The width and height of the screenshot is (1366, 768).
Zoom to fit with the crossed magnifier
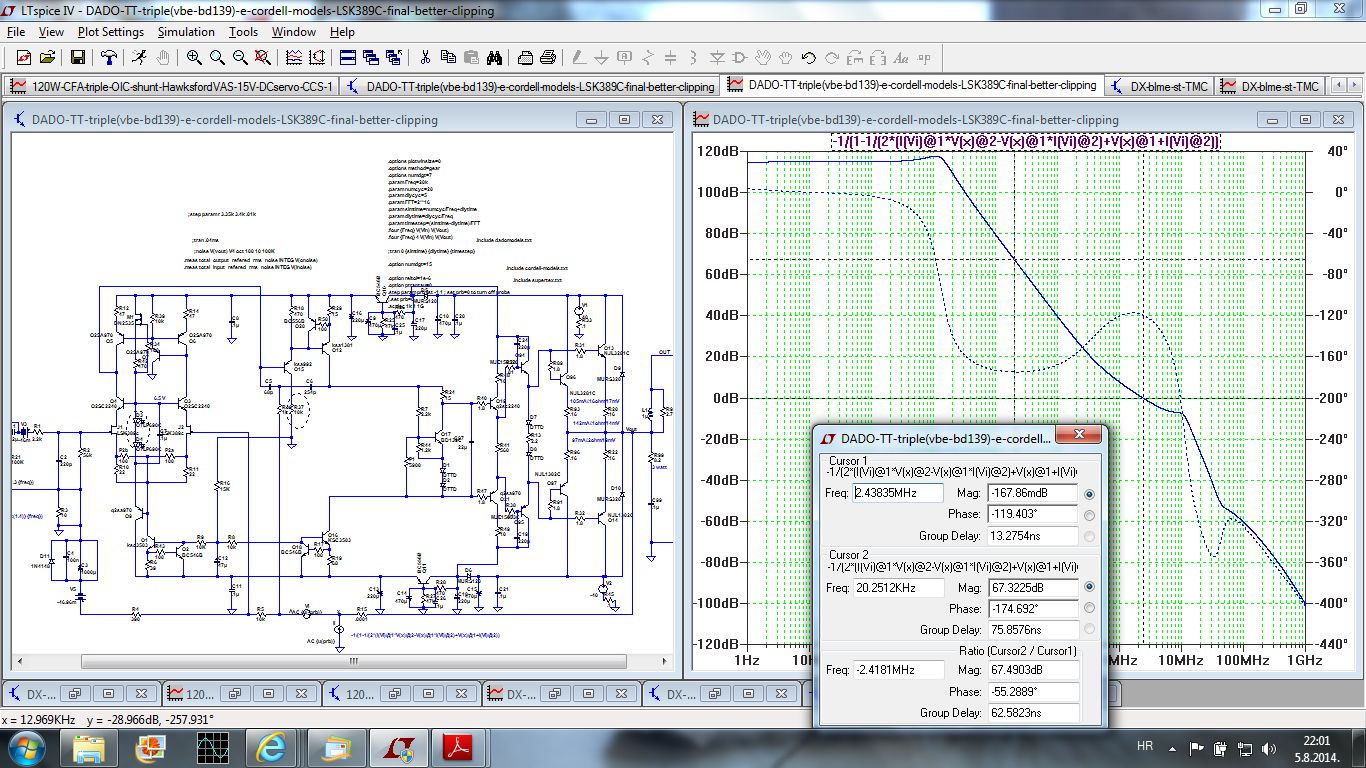(263, 57)
